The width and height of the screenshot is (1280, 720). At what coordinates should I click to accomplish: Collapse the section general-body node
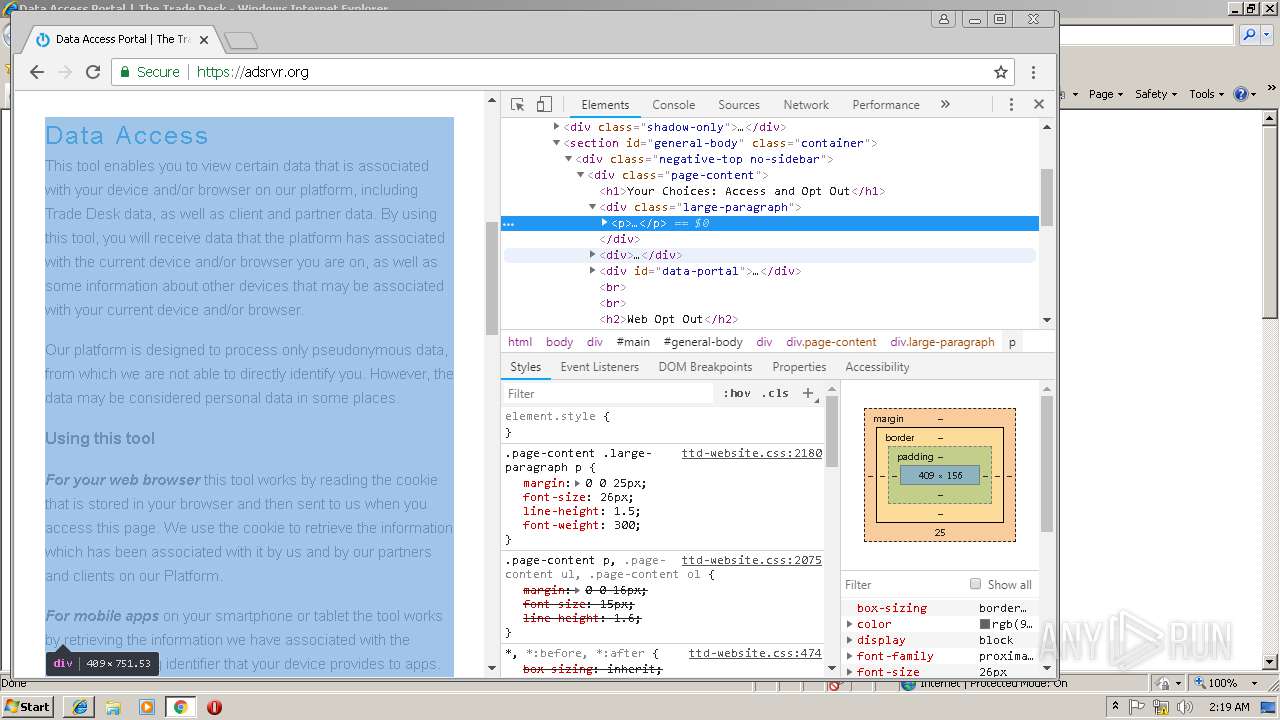click(557, 143)
